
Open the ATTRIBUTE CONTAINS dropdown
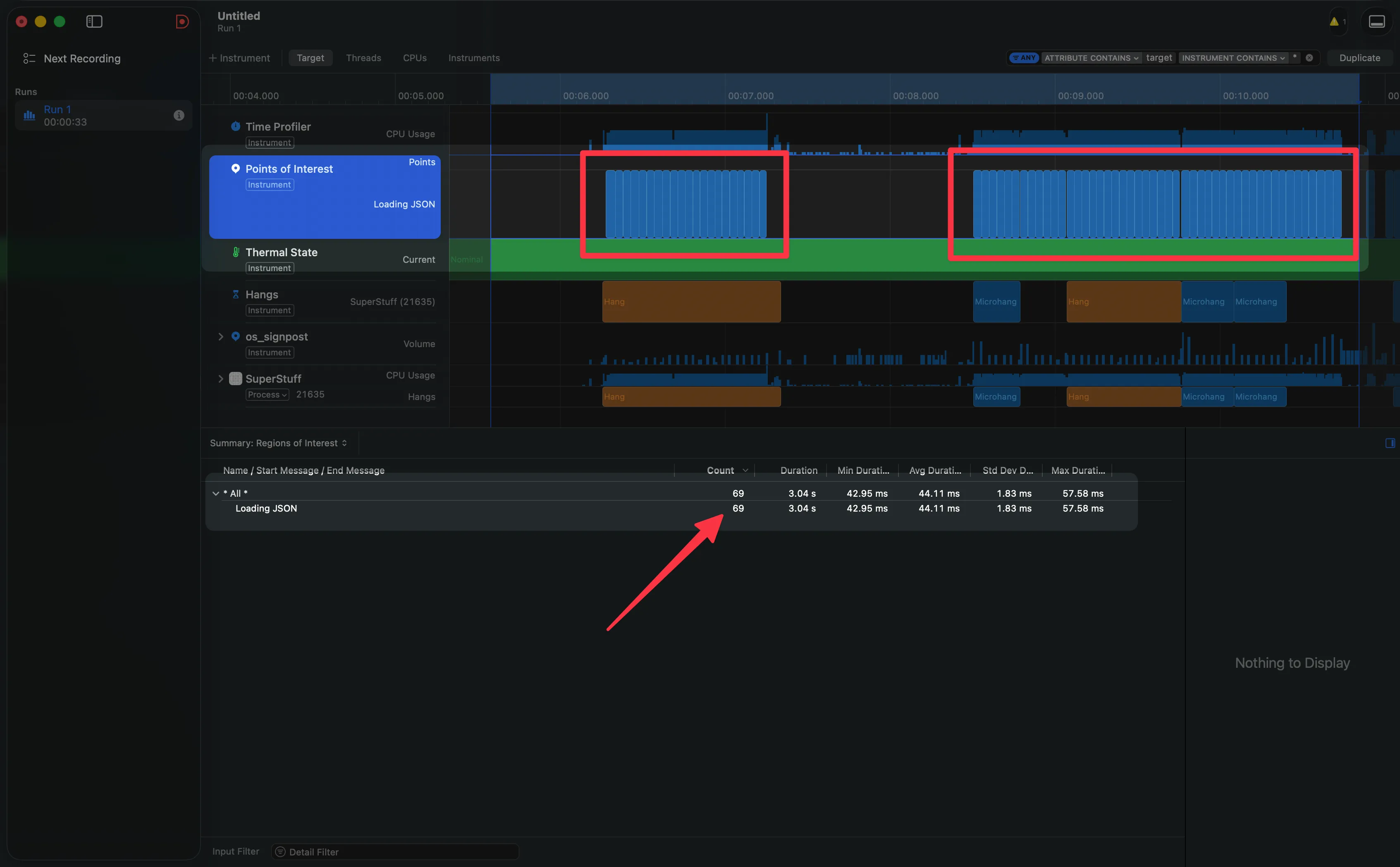pos(1092,57)
